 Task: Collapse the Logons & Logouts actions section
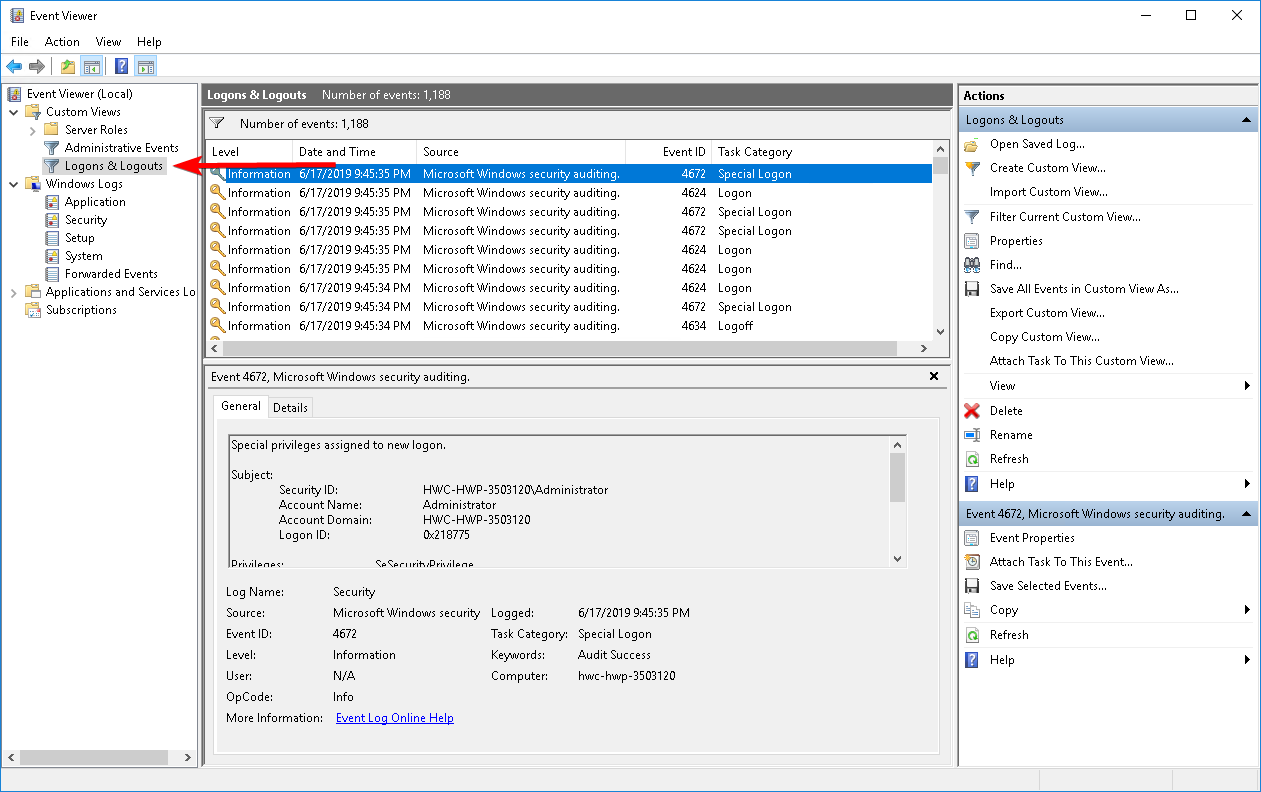(1246, 120)
